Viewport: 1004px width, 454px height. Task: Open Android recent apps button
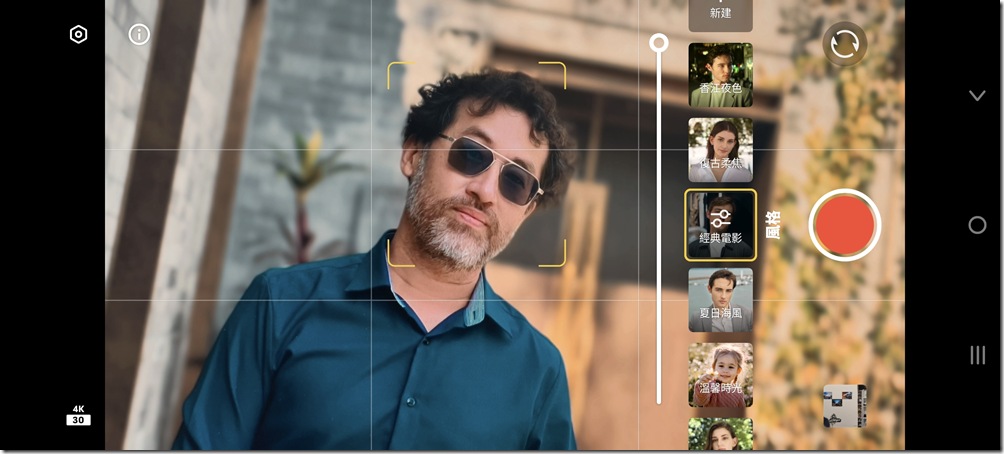click(977, 355)
